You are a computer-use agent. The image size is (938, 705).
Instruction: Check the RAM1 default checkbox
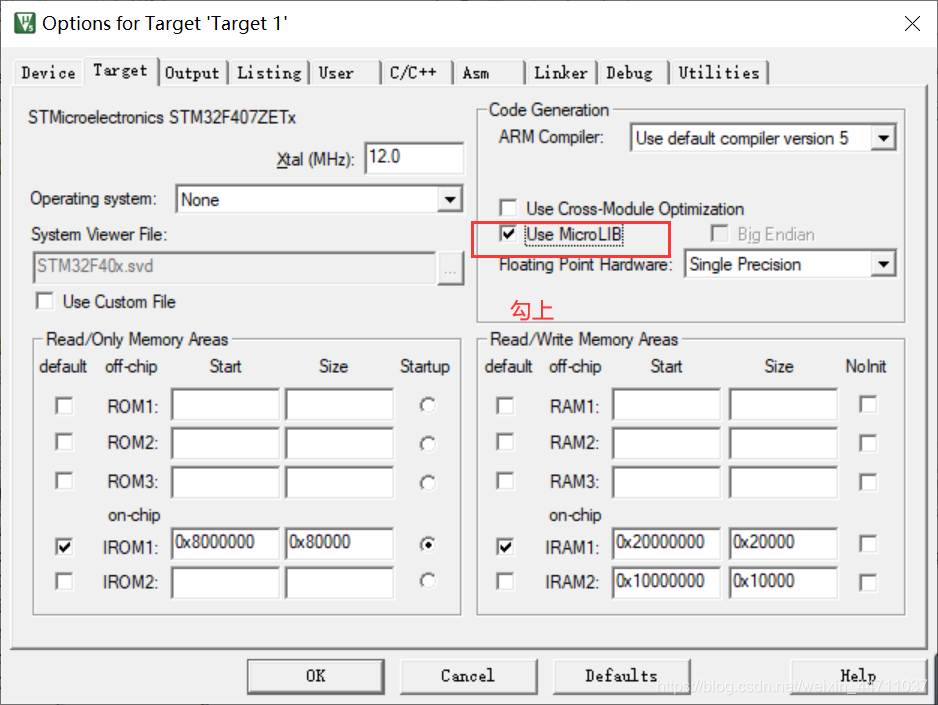505,405
